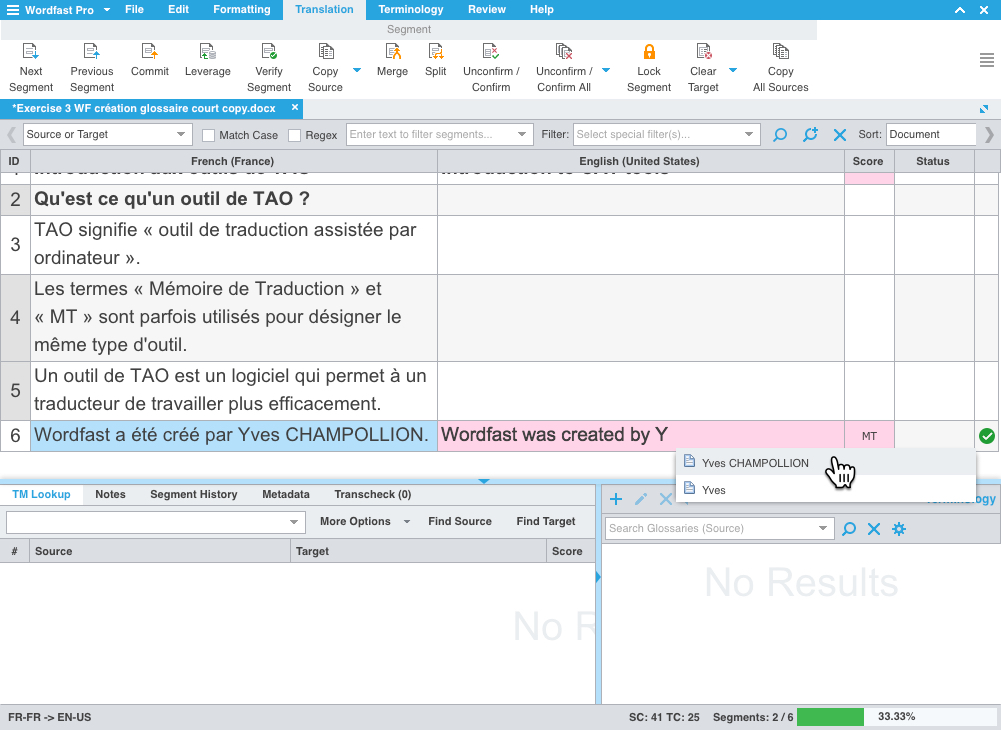Switch to the Review tab
1001x730 pixels.
click(486, 10)
